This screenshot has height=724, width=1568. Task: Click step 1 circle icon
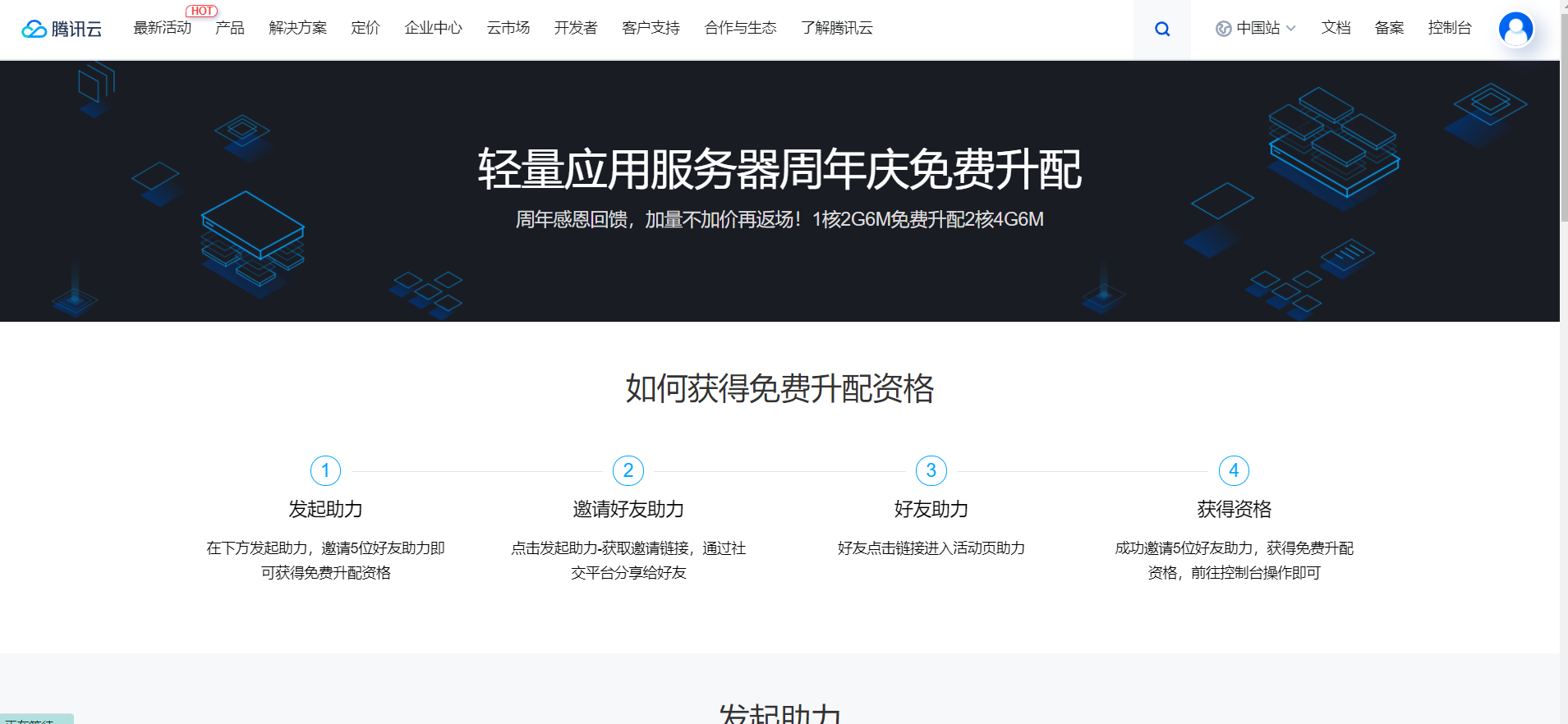325,470
